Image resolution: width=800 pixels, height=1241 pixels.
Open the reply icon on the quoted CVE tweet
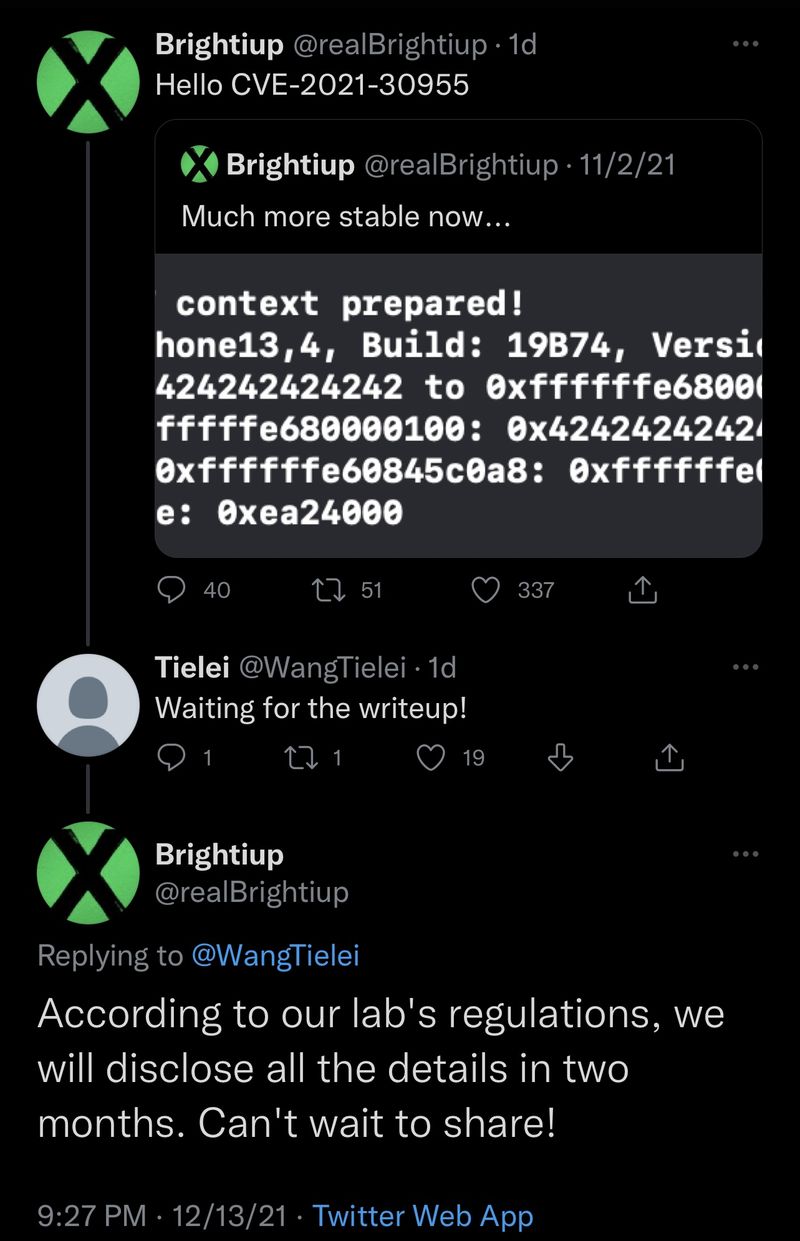[x=173, y=590]
